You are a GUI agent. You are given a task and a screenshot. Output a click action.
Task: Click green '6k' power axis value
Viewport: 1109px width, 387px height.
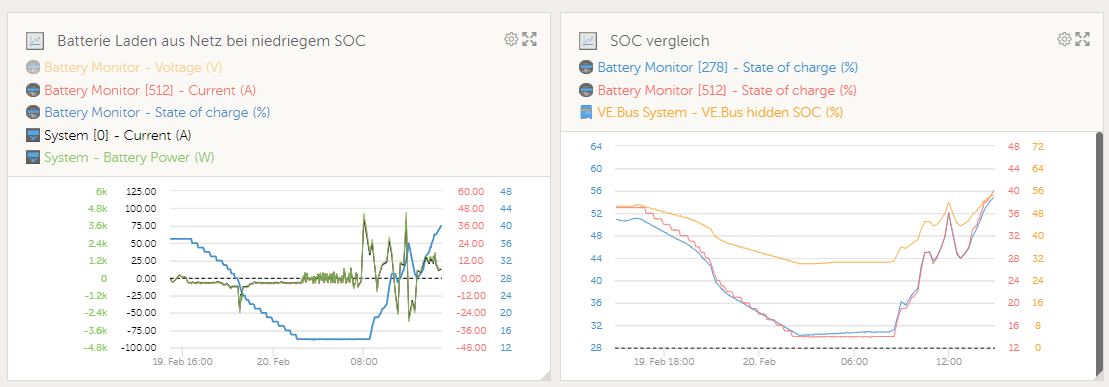click(102, 191)
